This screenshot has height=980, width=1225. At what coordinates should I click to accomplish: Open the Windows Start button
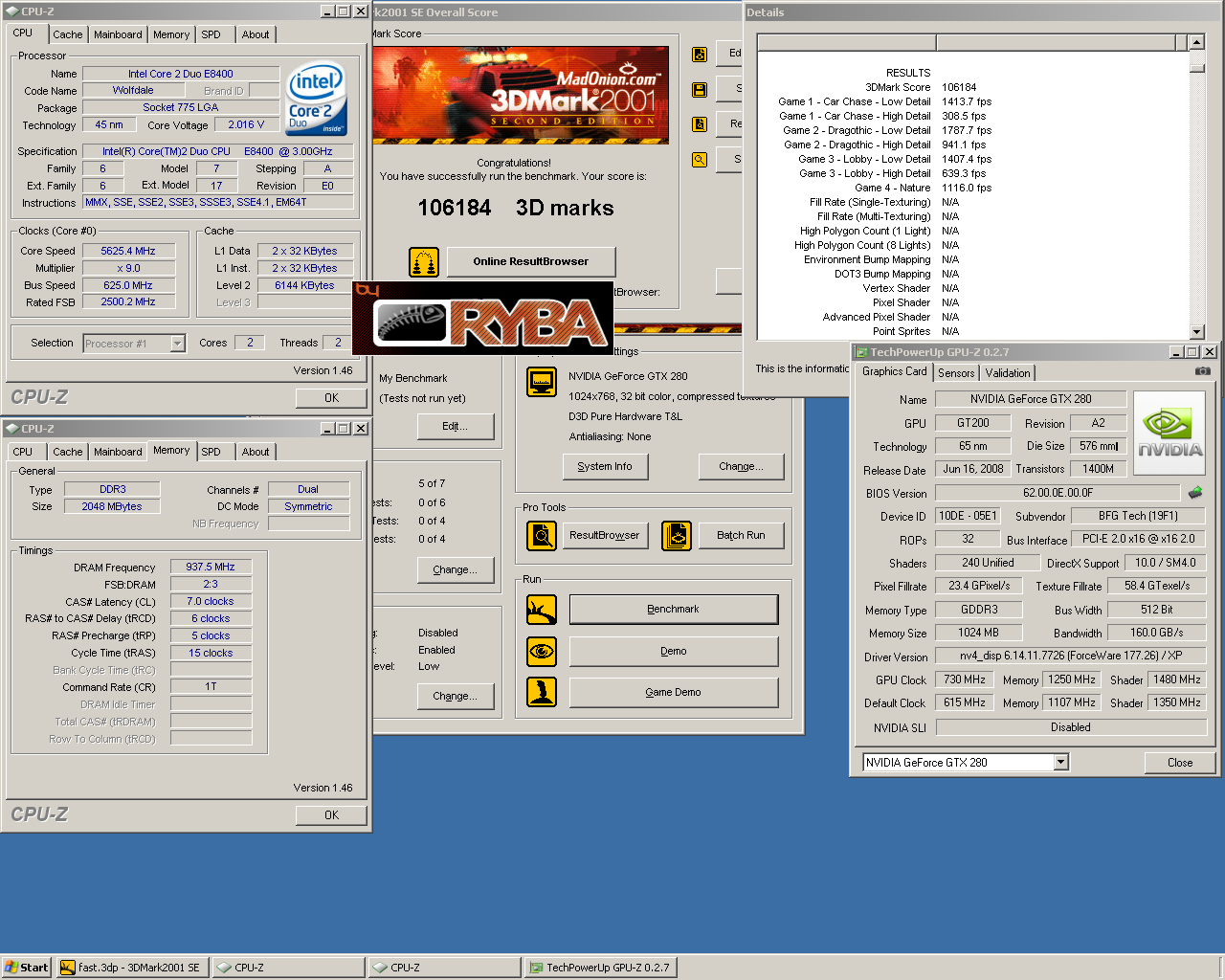(x=26, y=968)
